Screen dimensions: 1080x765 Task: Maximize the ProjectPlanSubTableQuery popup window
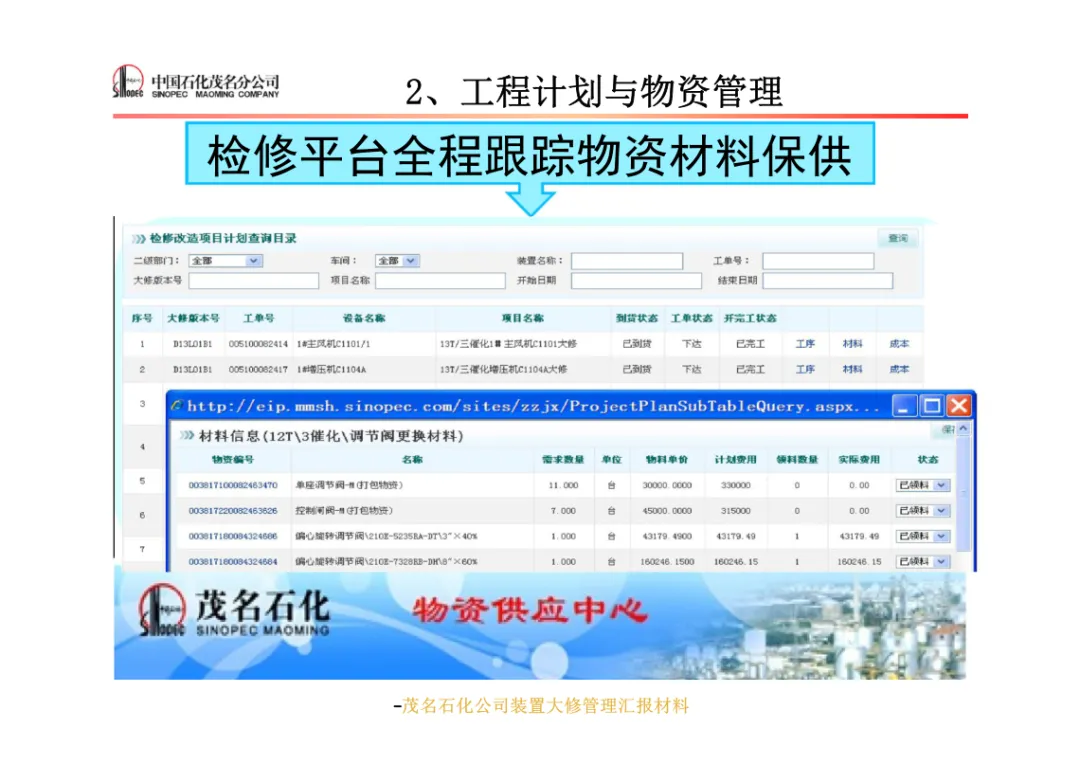(931, 406)
